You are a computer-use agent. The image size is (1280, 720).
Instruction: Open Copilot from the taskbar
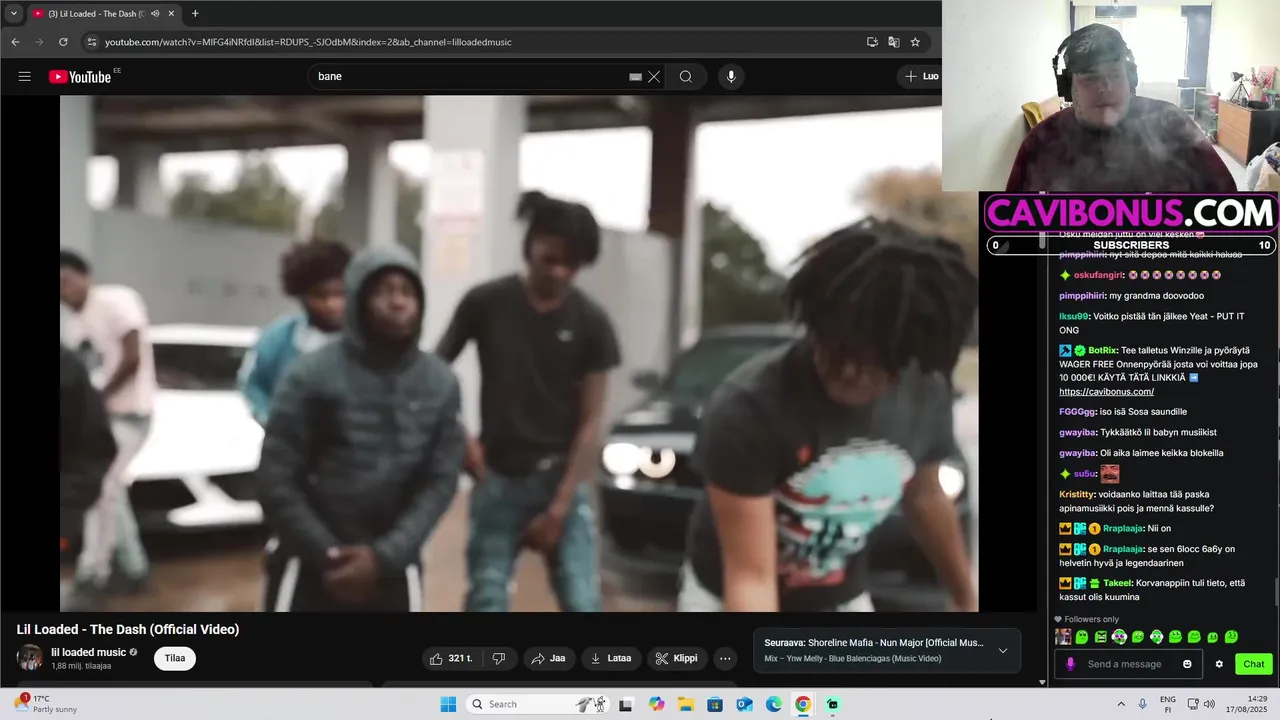click(x=656, y=704)
